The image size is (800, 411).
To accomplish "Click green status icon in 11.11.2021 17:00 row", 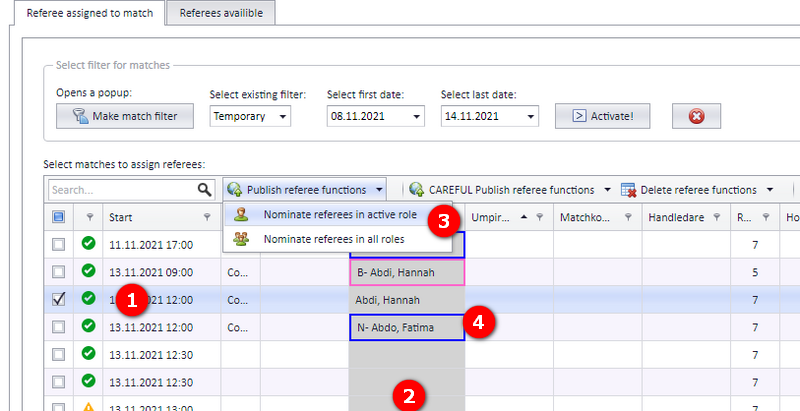I will coord(89,243).
